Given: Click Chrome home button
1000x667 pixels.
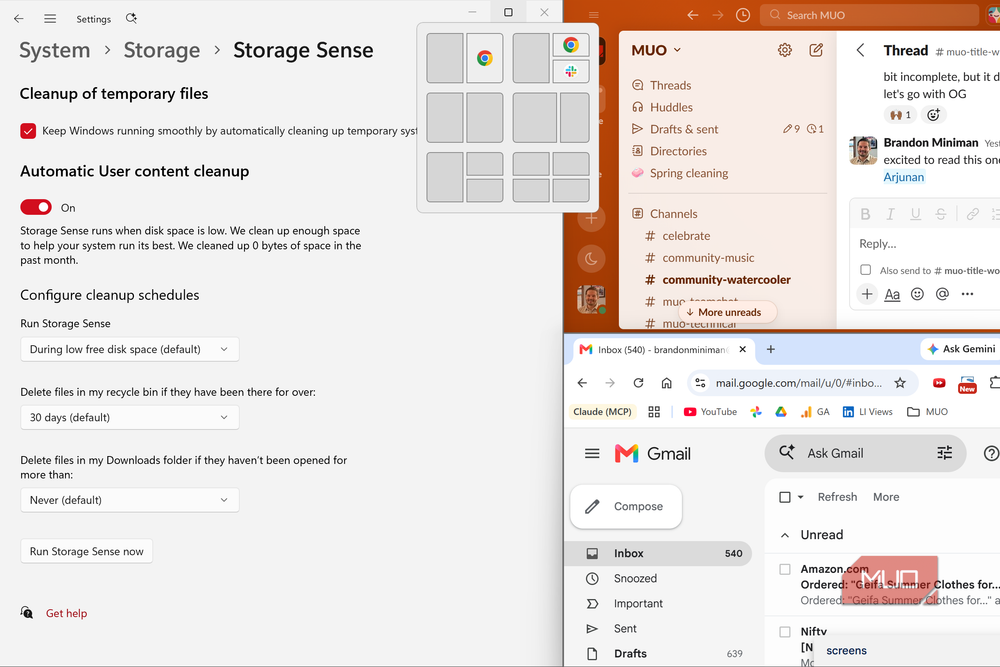Looking at the screenshot, I should (666, 383).
